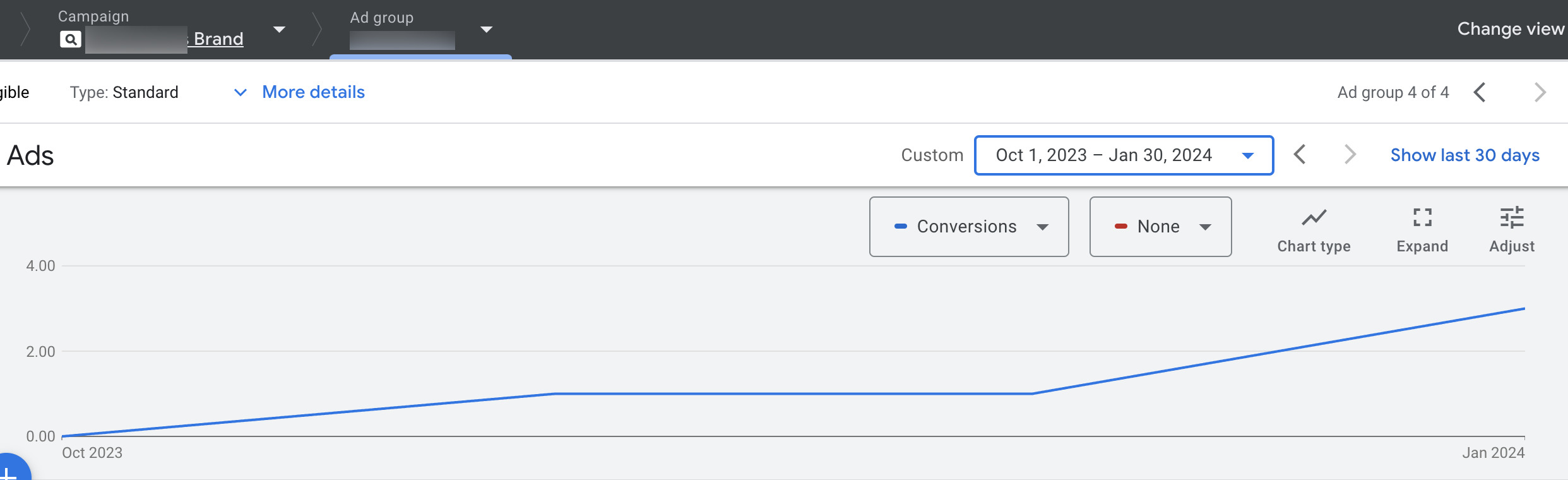Open the Change view option

pyautogui.click(x=1510, y=29)
